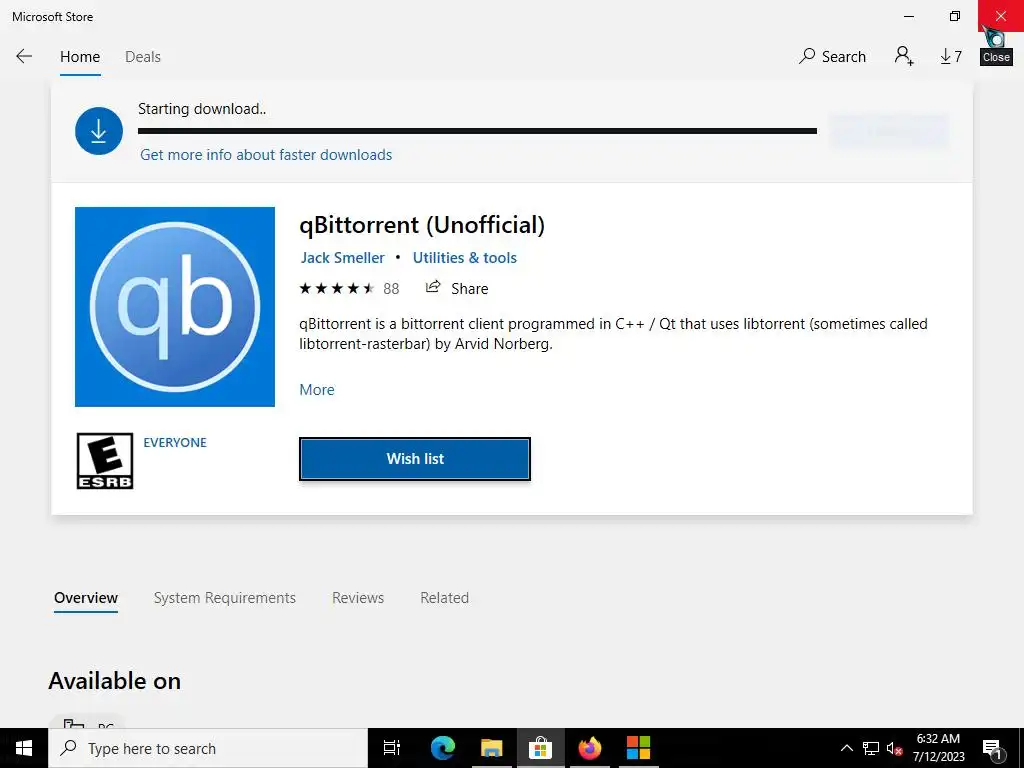Viewport: 1024px width, 768px height.
Task: Open network status tray icon
Action: (x=871, y=748)
